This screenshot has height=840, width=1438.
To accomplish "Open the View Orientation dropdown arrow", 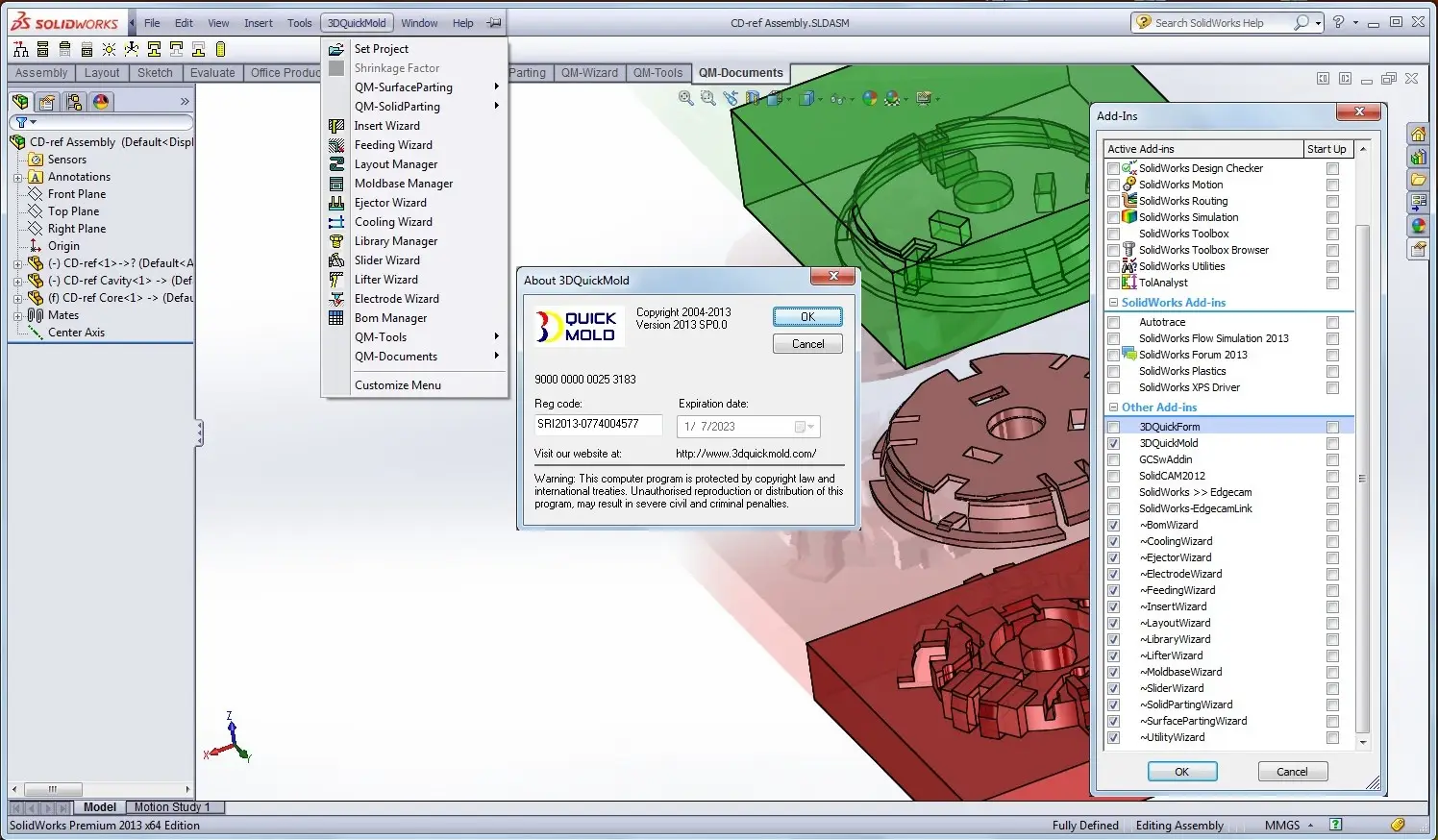I will [788, 98].
